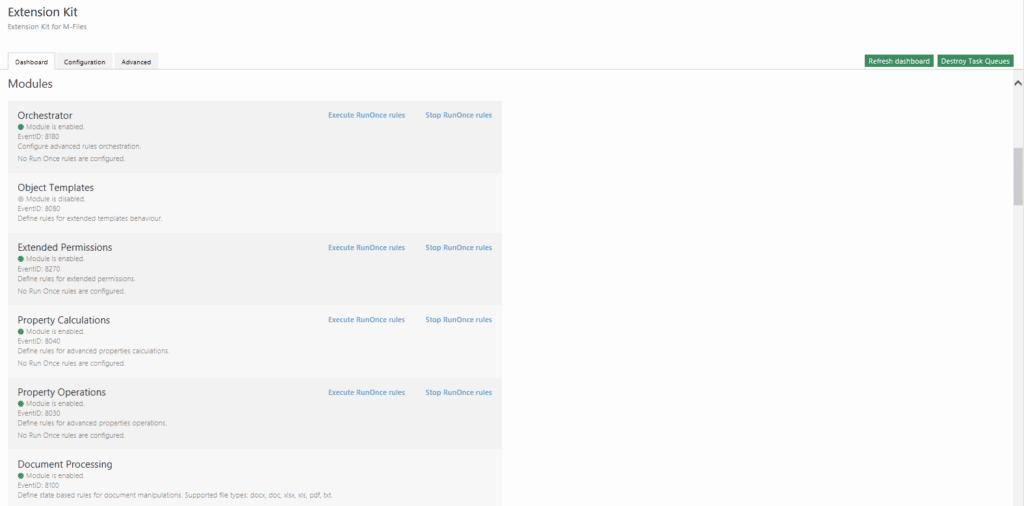Stop RunOnce rules for Property Calculations
This screenshot has width=1024, height=506.
click(x=458, y=320)
